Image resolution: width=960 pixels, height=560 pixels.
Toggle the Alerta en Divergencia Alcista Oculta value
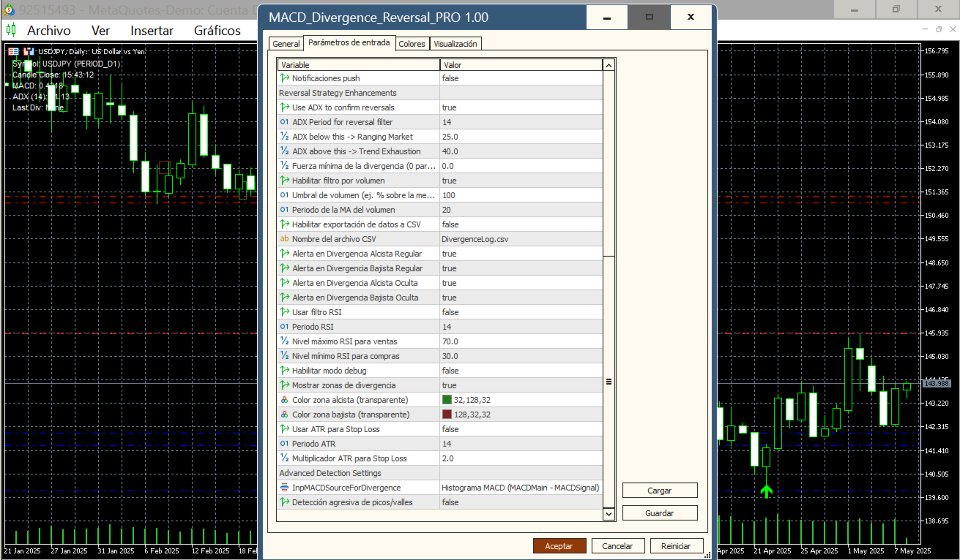pyautogui.click(x=521, y=283)
